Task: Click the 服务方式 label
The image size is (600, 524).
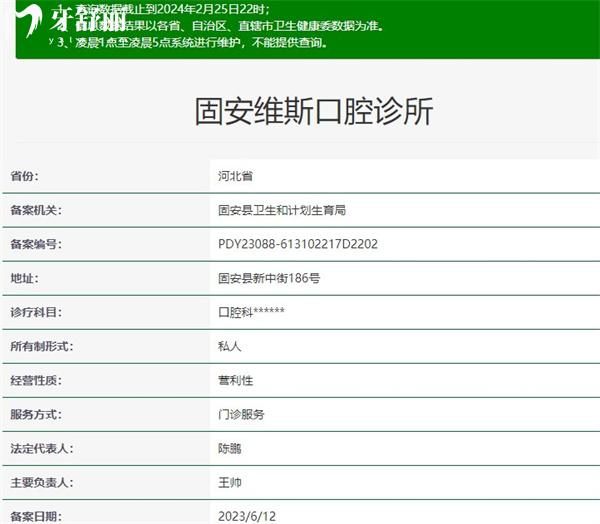Action: [36, 415]
